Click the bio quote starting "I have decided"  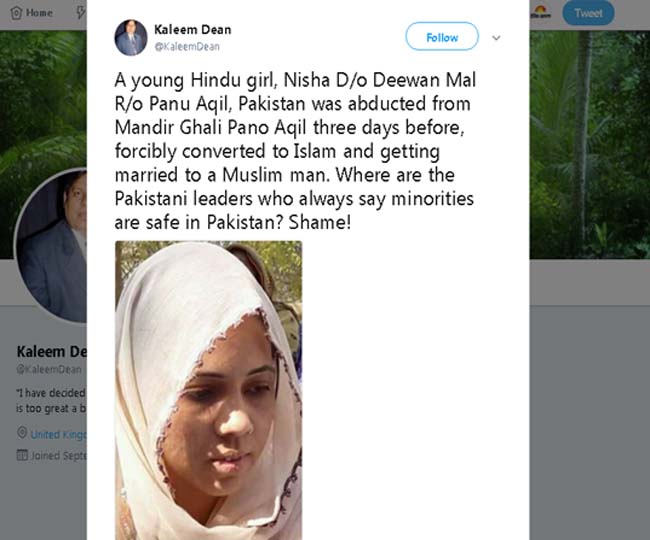[52, 393]
